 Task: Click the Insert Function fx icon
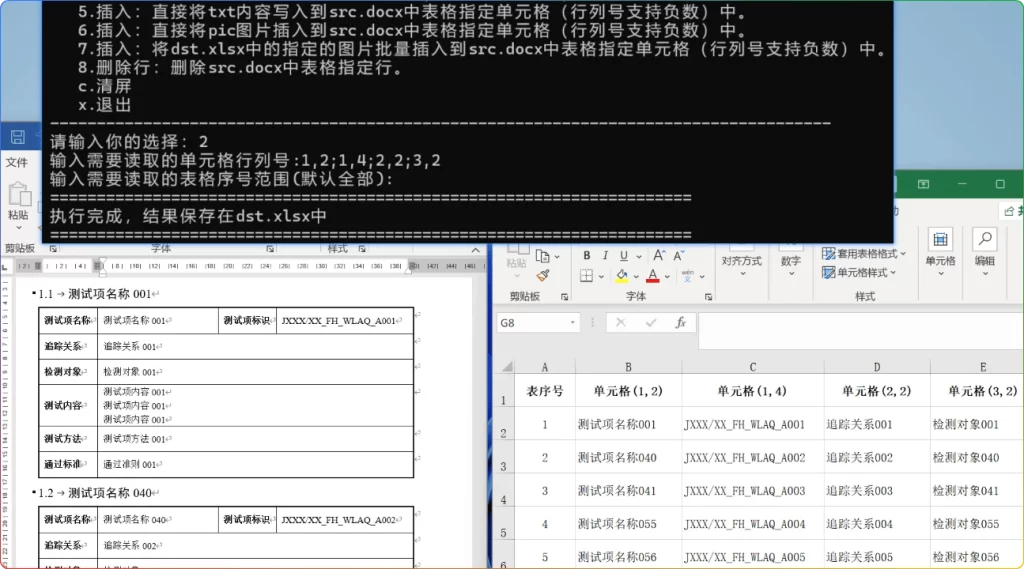coord(680,323)
